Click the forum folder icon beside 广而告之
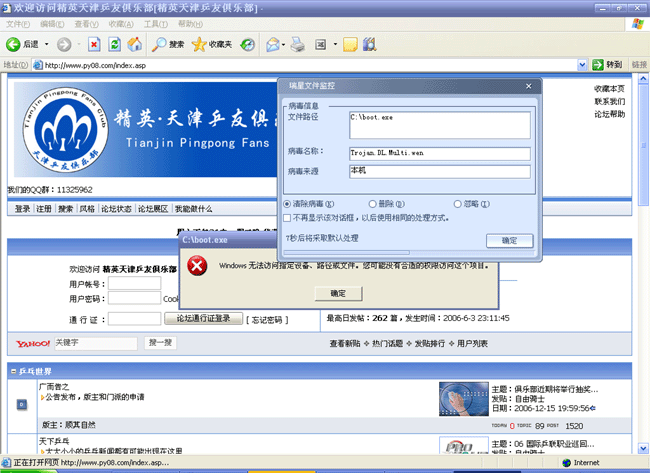The image size is (650, 473). (22, 404)
